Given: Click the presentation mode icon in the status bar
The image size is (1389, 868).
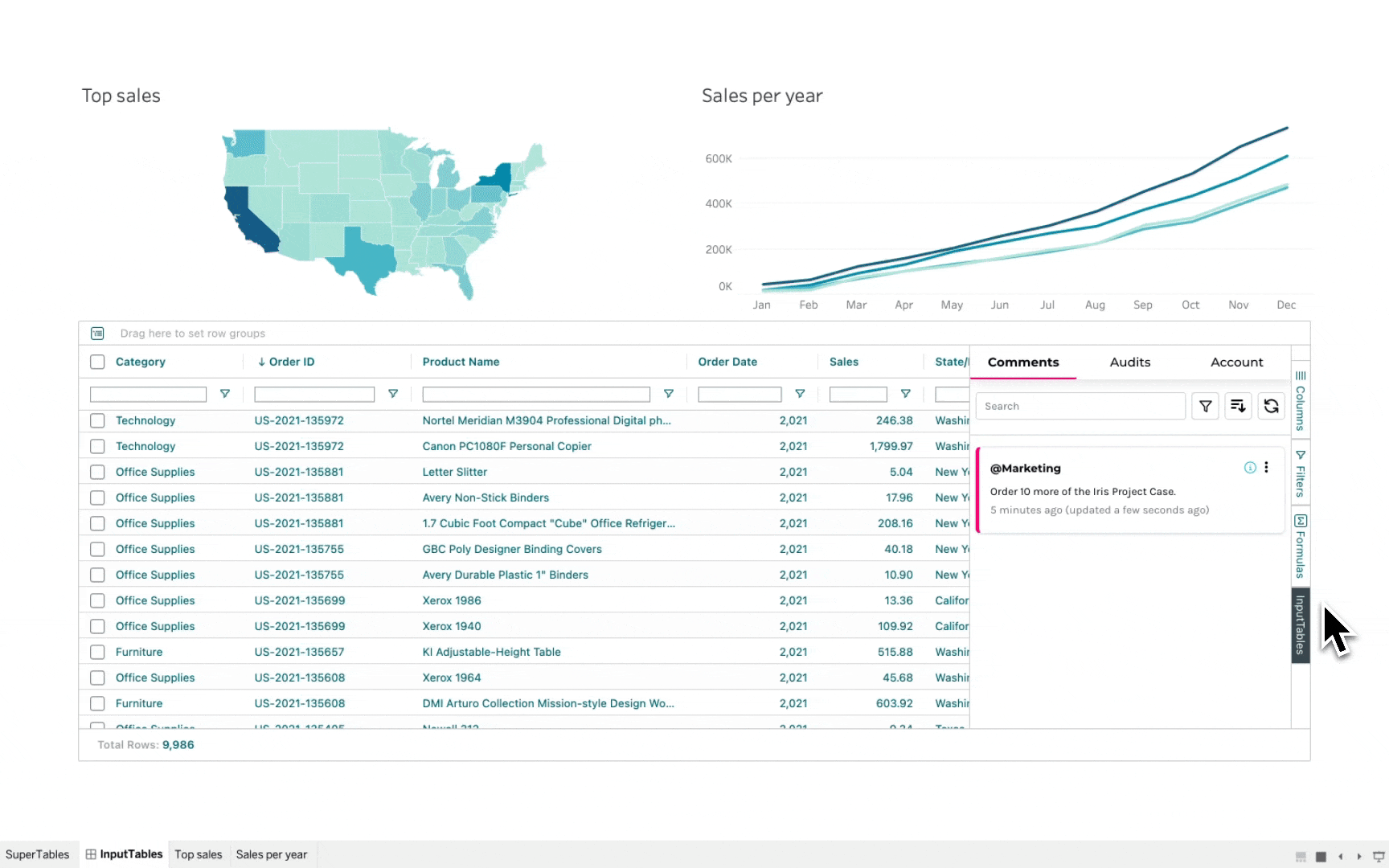Looking at the screenshot, I should tap(1378, 857).
